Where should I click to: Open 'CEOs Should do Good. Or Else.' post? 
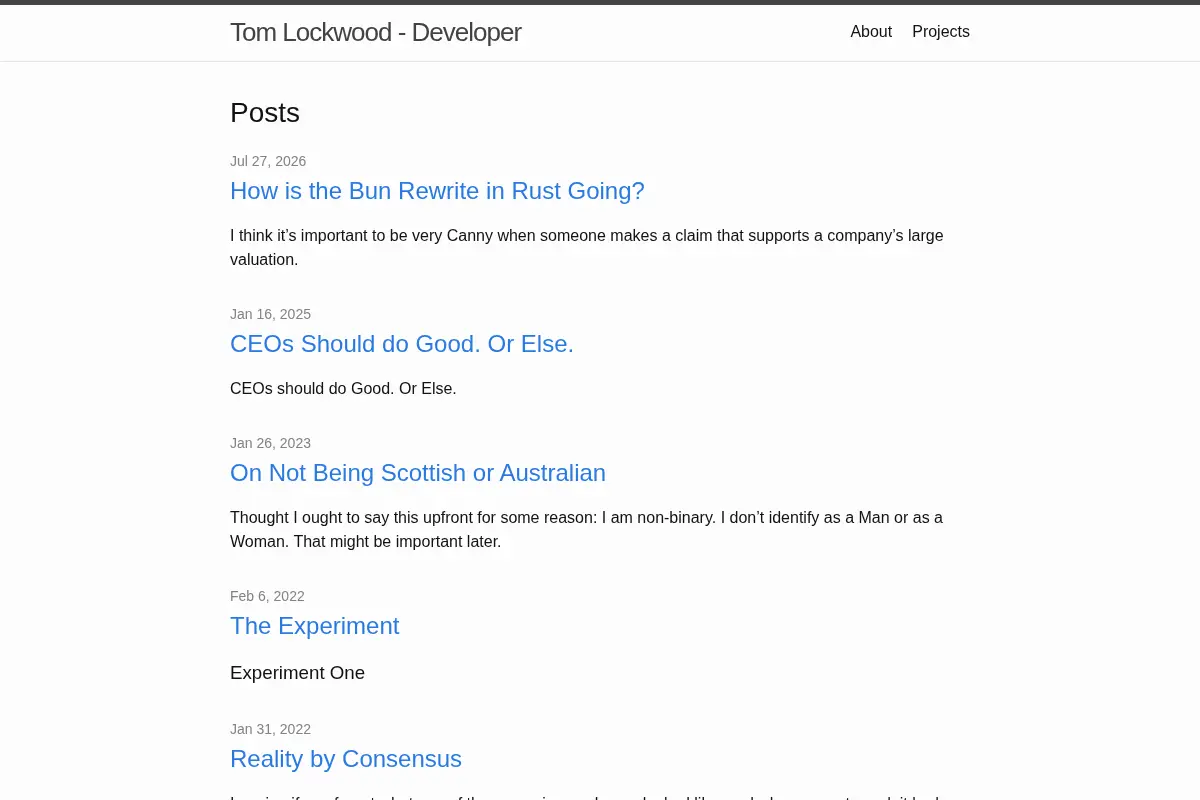pos(402,344)
